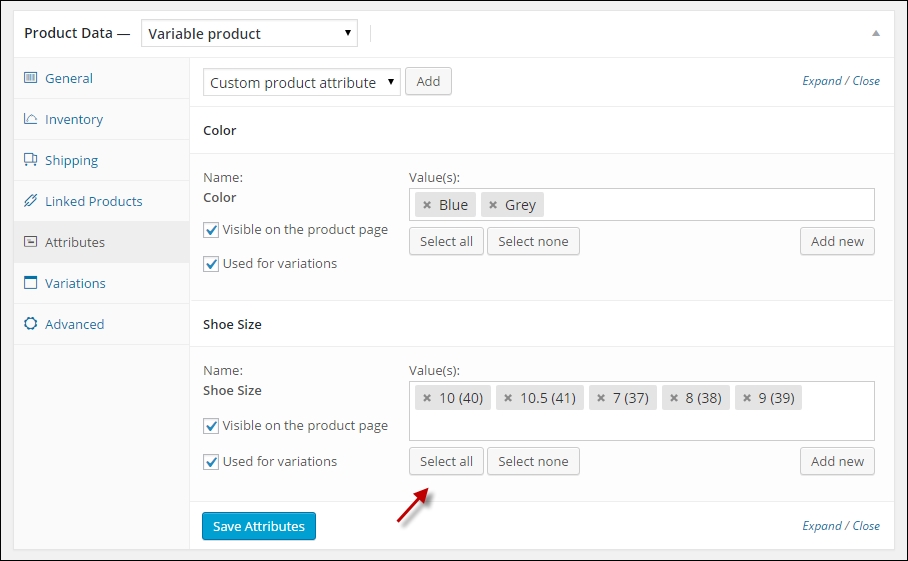Uncheck Shoe Size Used for variations
This screenshot has width=908, height=561.
(211, 462)
